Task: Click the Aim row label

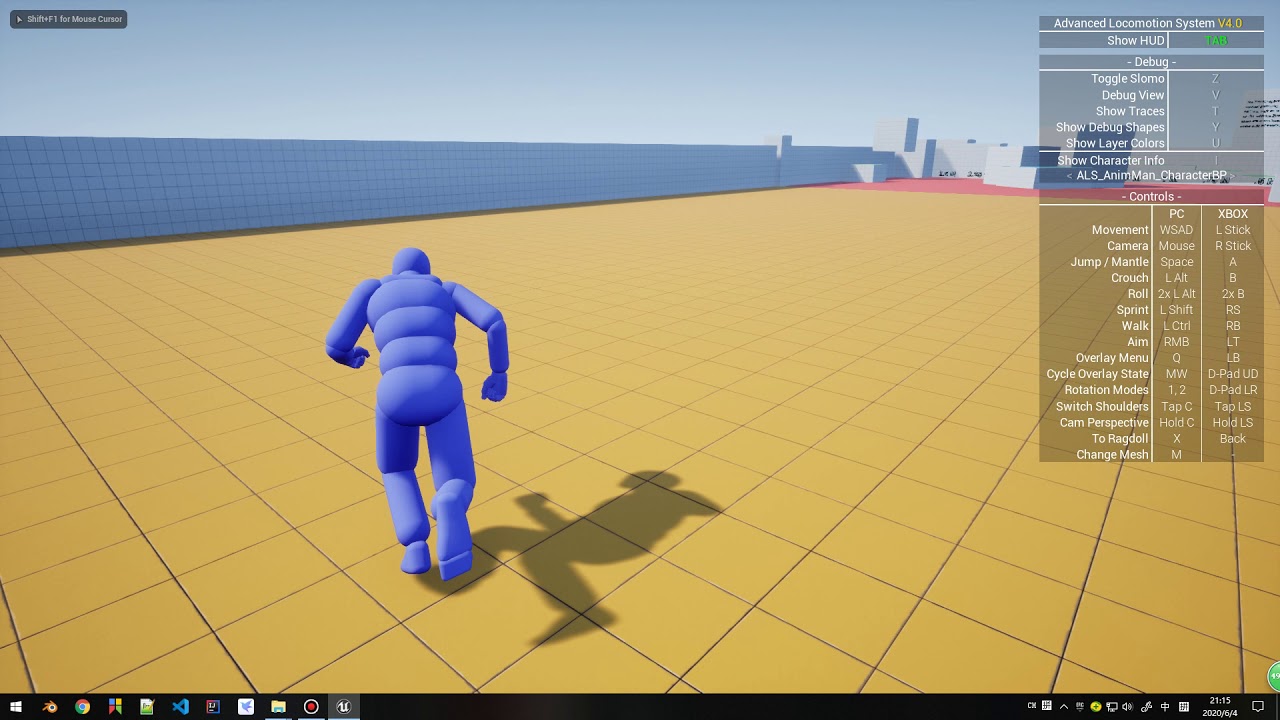Action: click(1138, 342)
